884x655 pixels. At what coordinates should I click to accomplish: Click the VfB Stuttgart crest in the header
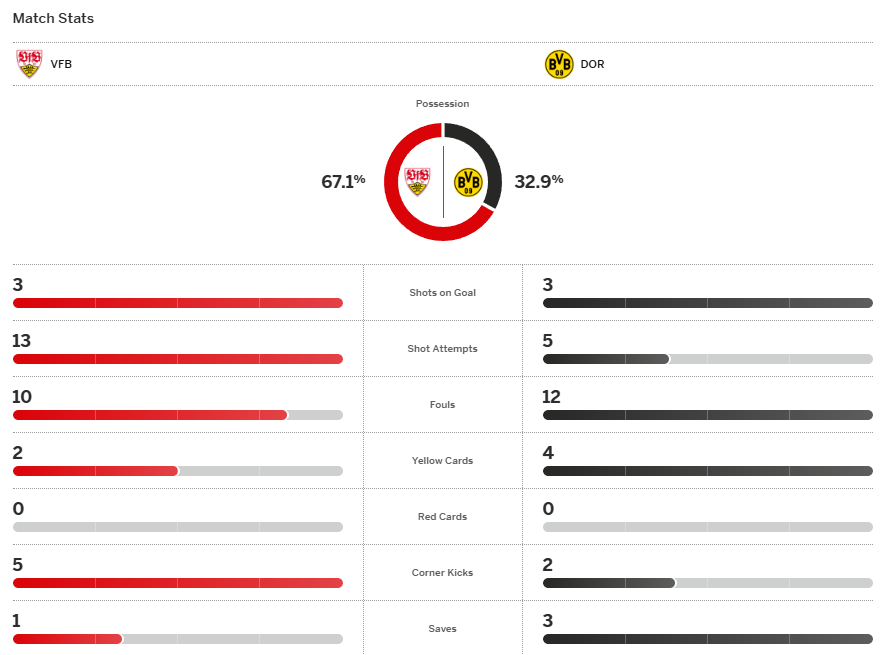(x=29, y=64)
